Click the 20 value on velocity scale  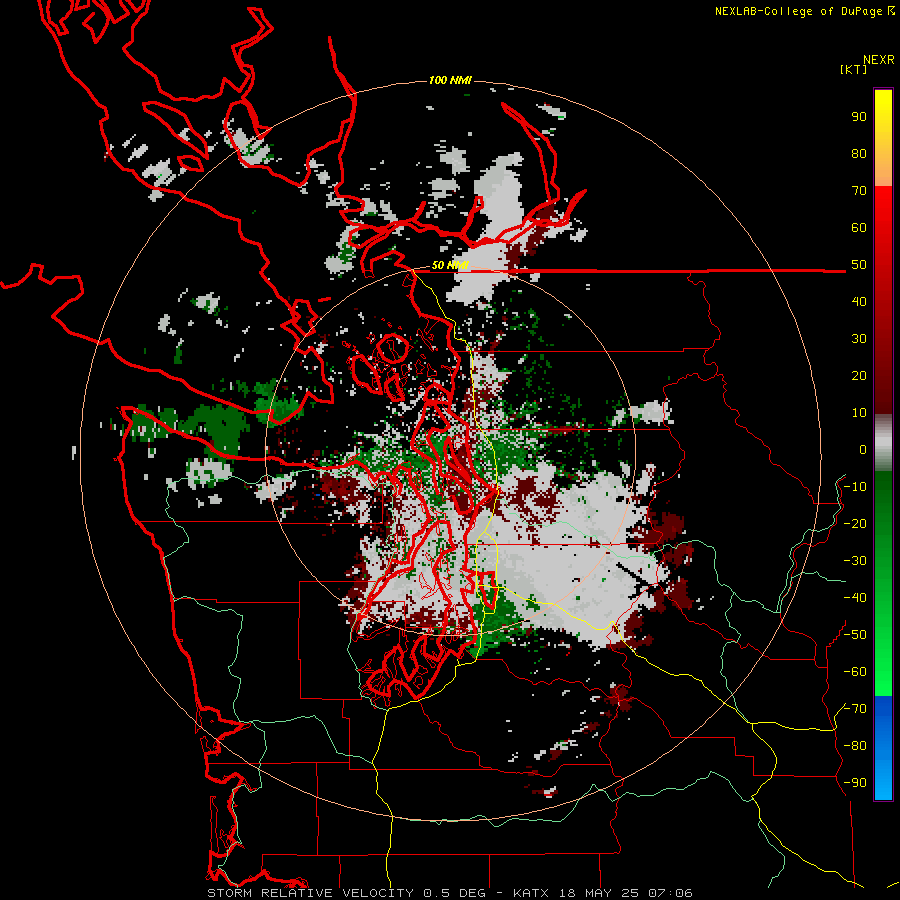(859, 375)
